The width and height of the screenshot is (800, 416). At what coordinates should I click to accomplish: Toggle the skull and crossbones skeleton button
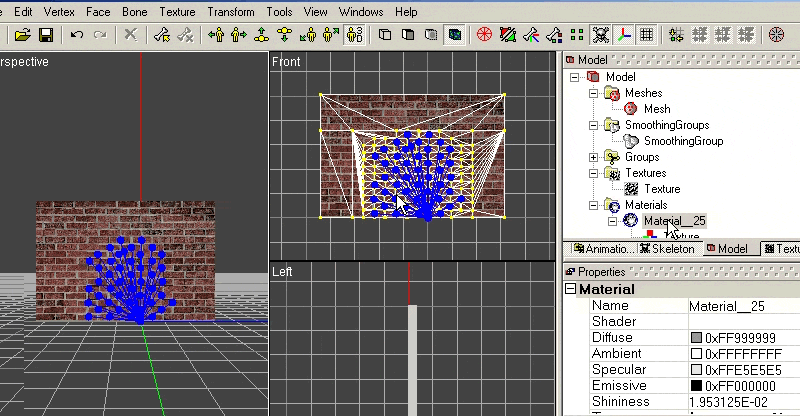point(601,35)
